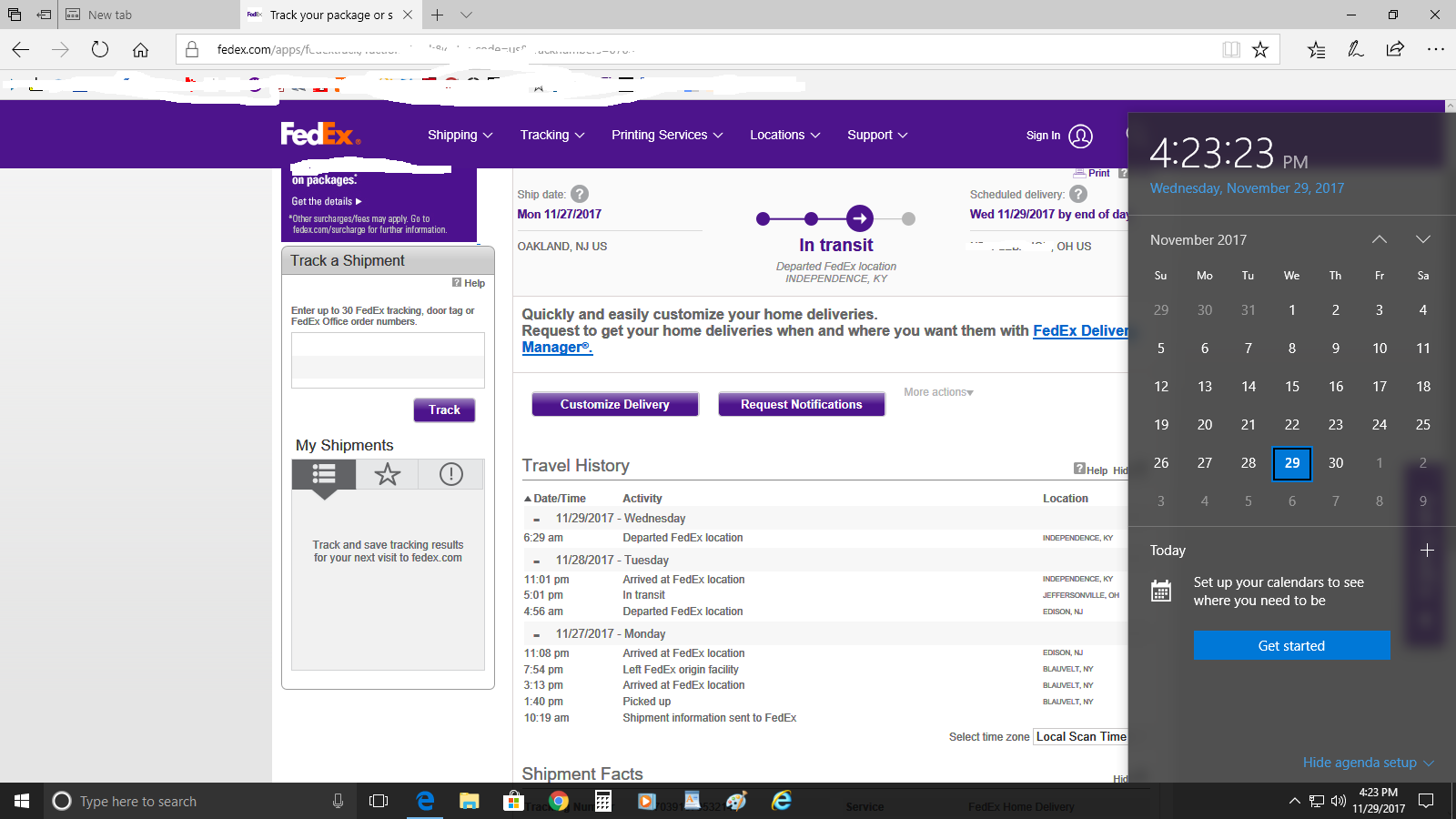The height and width of the screenshot is (819, 1456).
Task: Open the FedEx Delivery Manager link
Action: coord(1080,331)
